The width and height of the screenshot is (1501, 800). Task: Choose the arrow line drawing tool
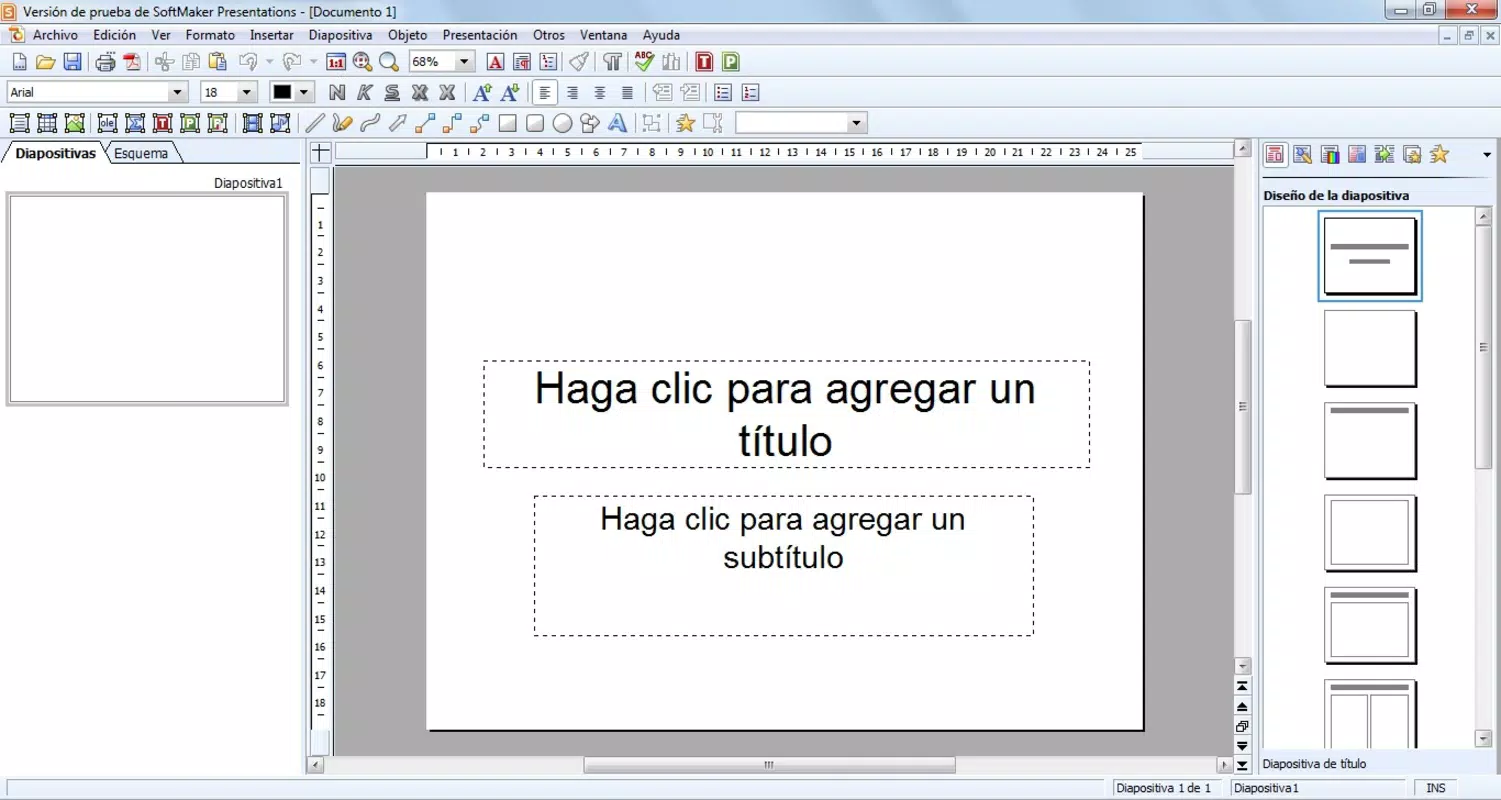point(397,123)
